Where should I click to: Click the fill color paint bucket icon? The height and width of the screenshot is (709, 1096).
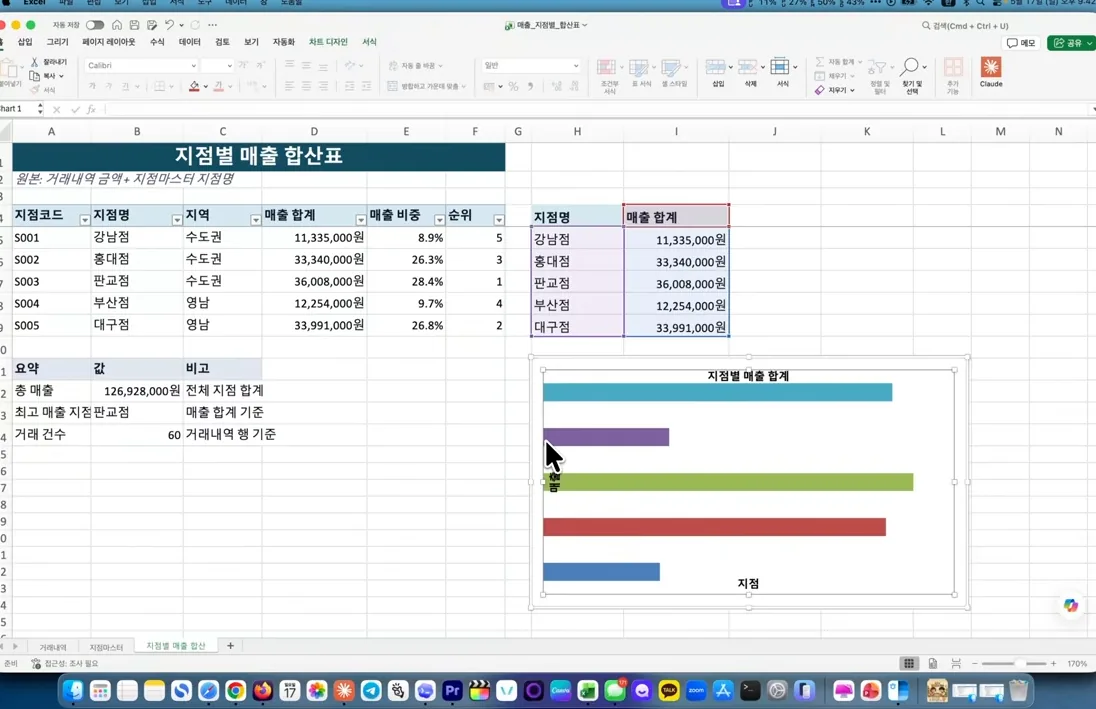[194, 86]
